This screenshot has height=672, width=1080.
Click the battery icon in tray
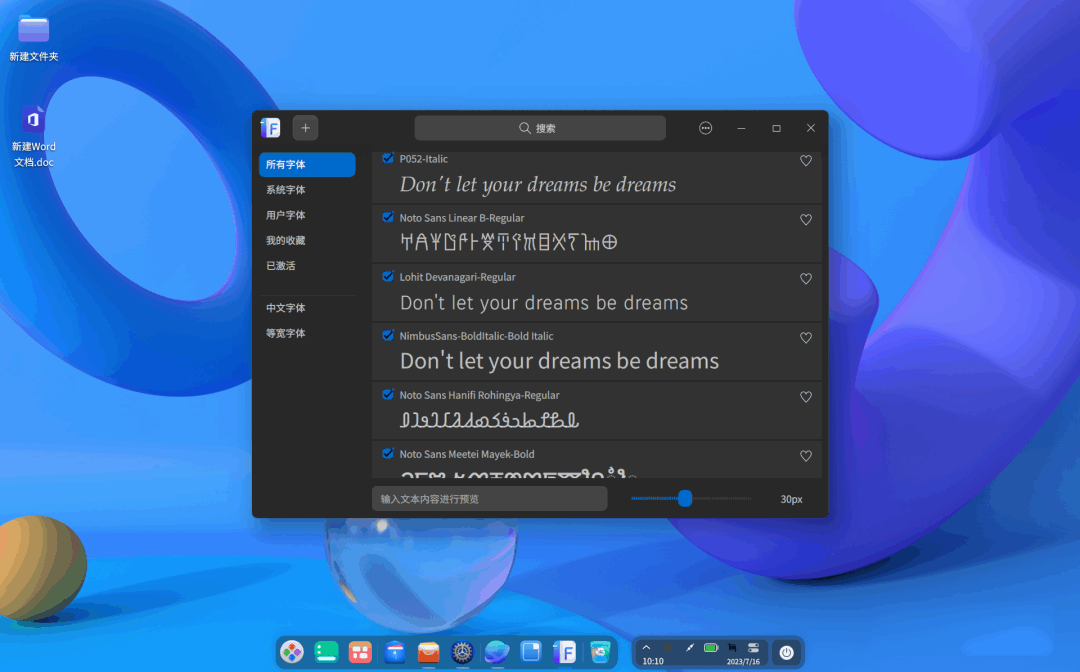(x=711, y=647)
